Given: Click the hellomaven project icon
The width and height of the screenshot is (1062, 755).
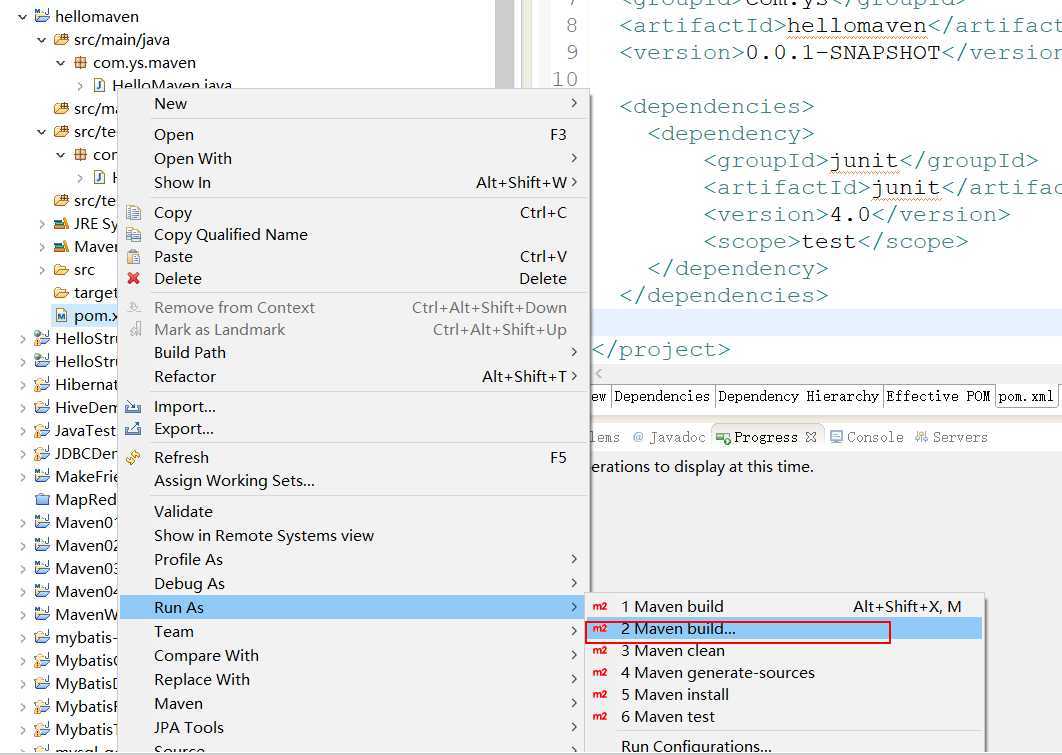Looking at the screenshot, I should tap(42, 16).
